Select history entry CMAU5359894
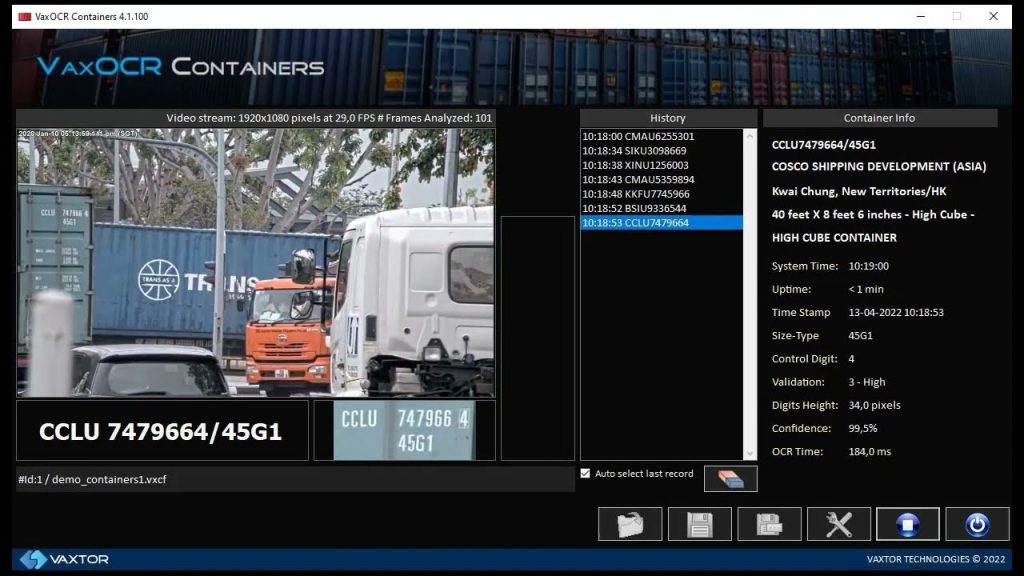The width and height of the screenshot is (1024, 576). (x=638, y=180)
